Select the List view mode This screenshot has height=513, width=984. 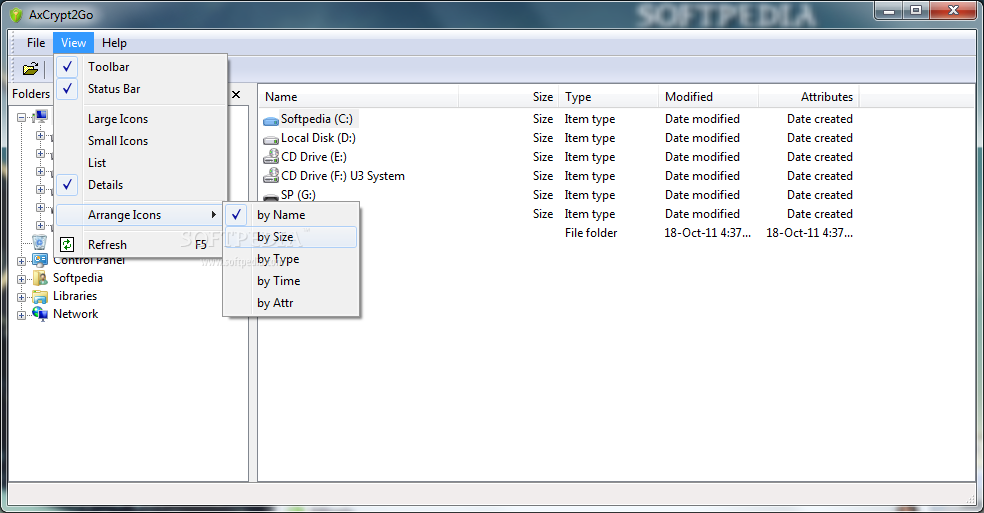[141, 163]
